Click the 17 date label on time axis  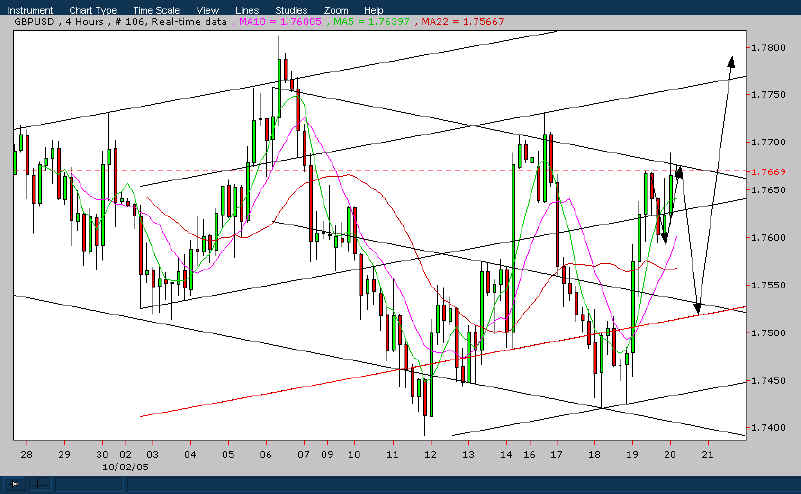556,454
